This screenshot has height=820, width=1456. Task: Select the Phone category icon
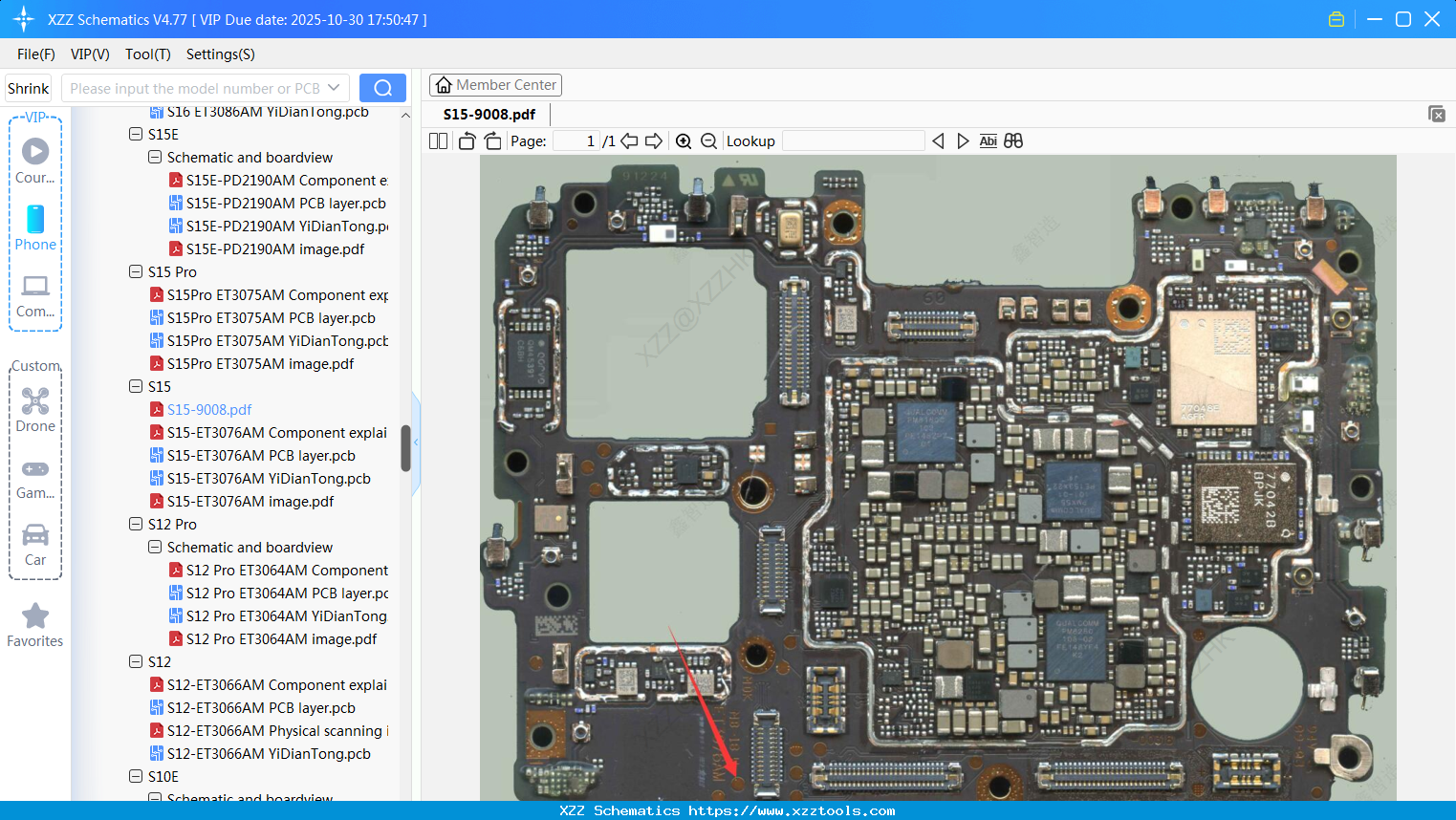coord(35,227)
